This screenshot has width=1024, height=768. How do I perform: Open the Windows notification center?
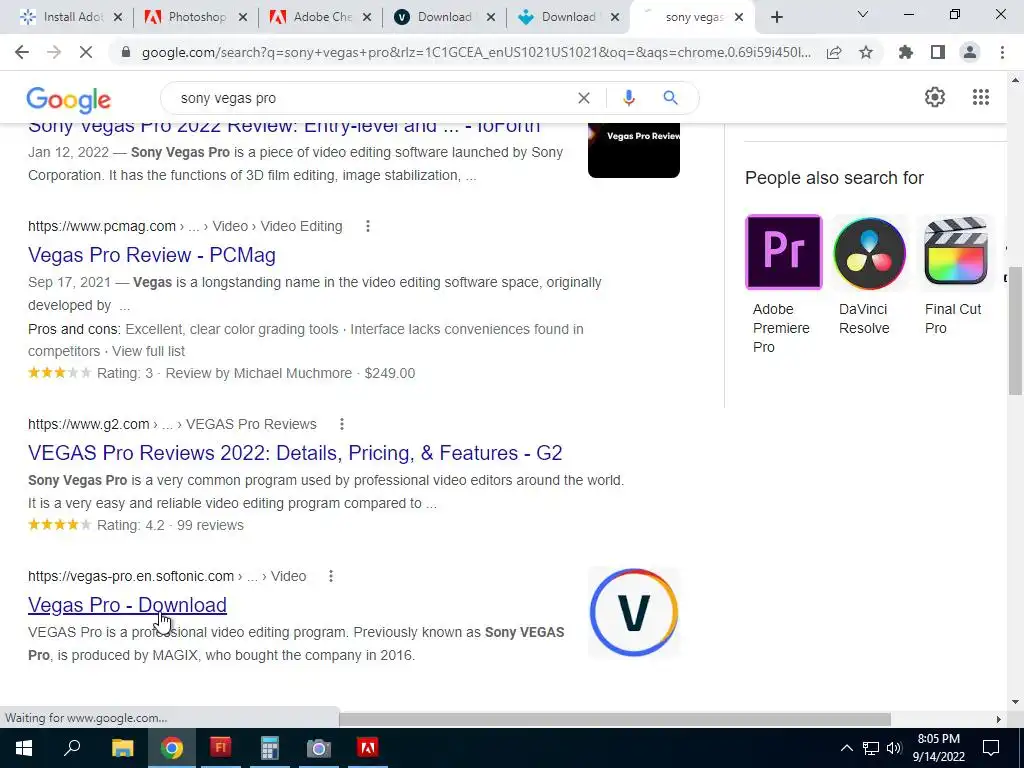pos(991,748)
